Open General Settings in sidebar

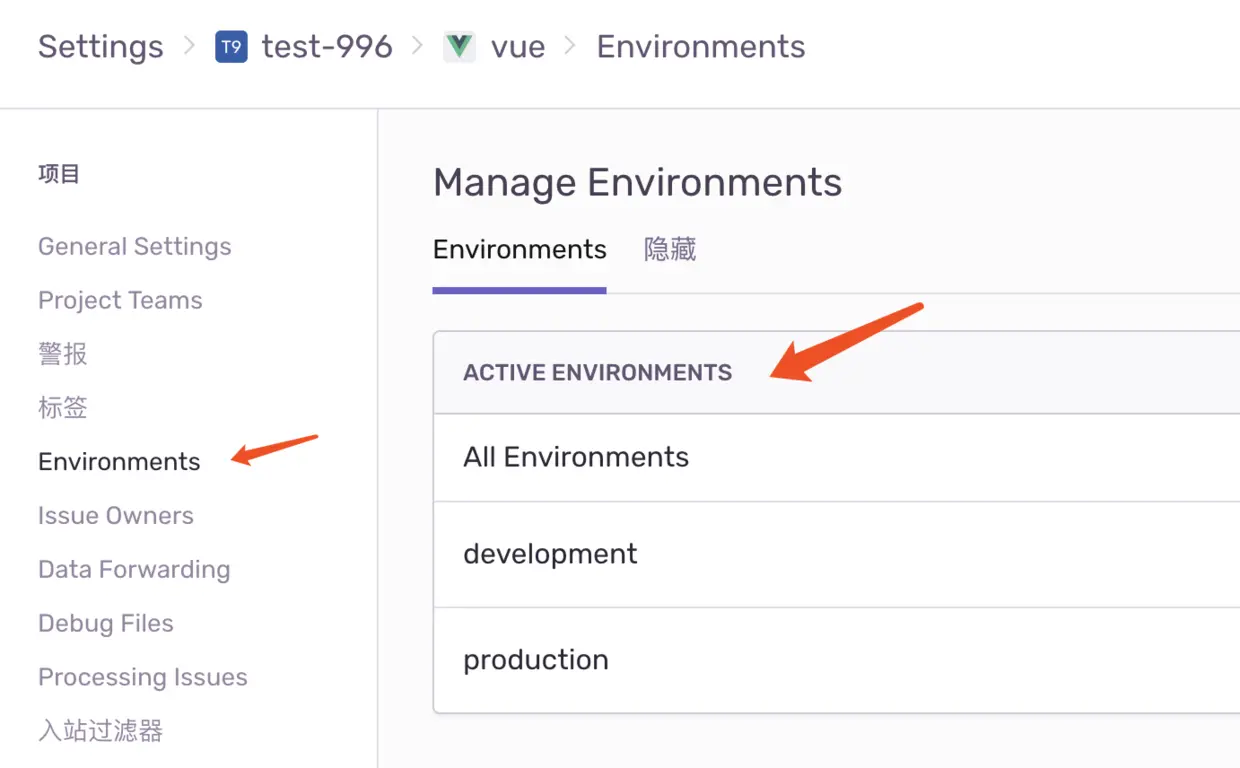coord(134,247)
